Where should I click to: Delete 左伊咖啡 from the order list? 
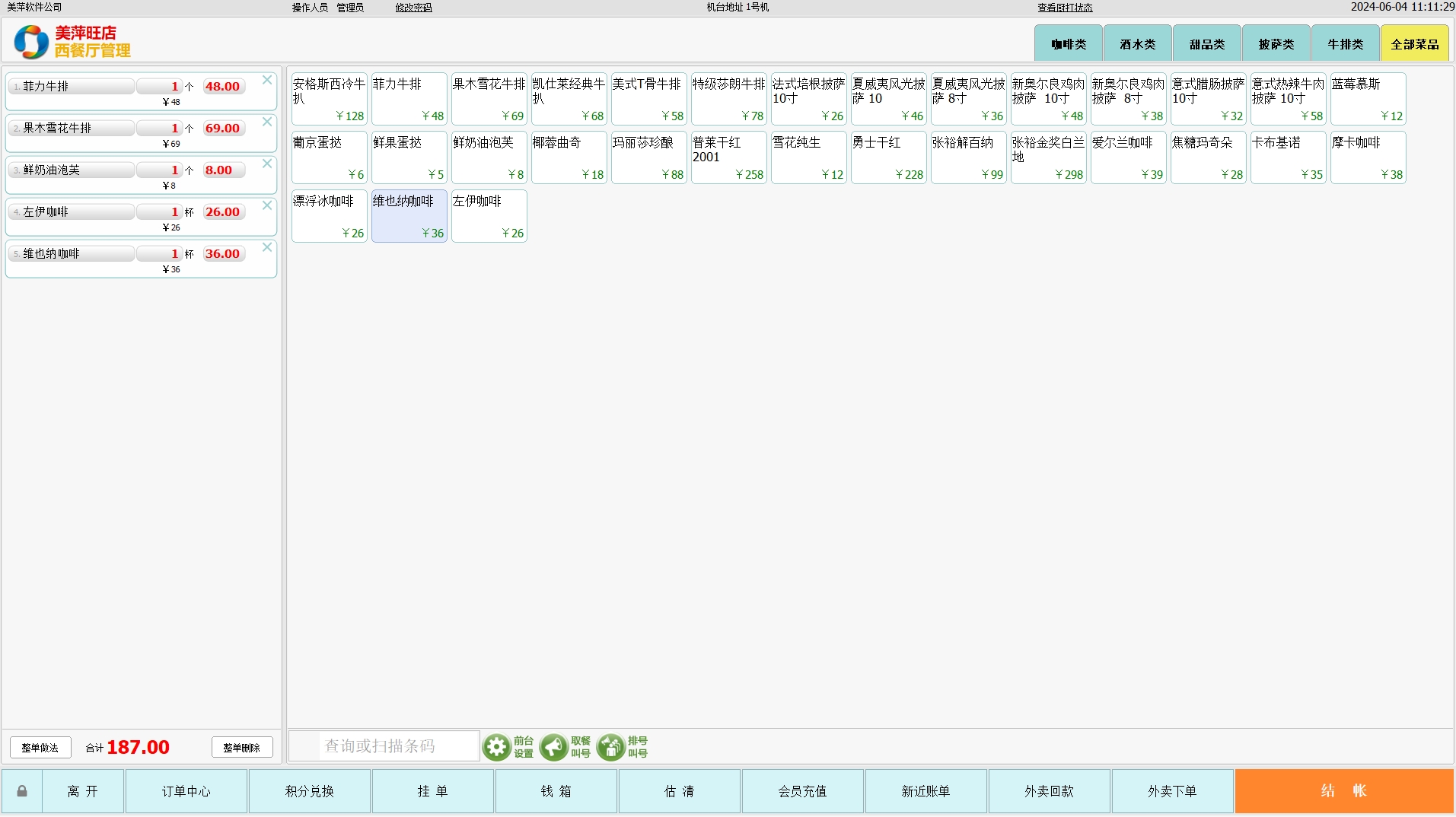[x=267, y=205]
